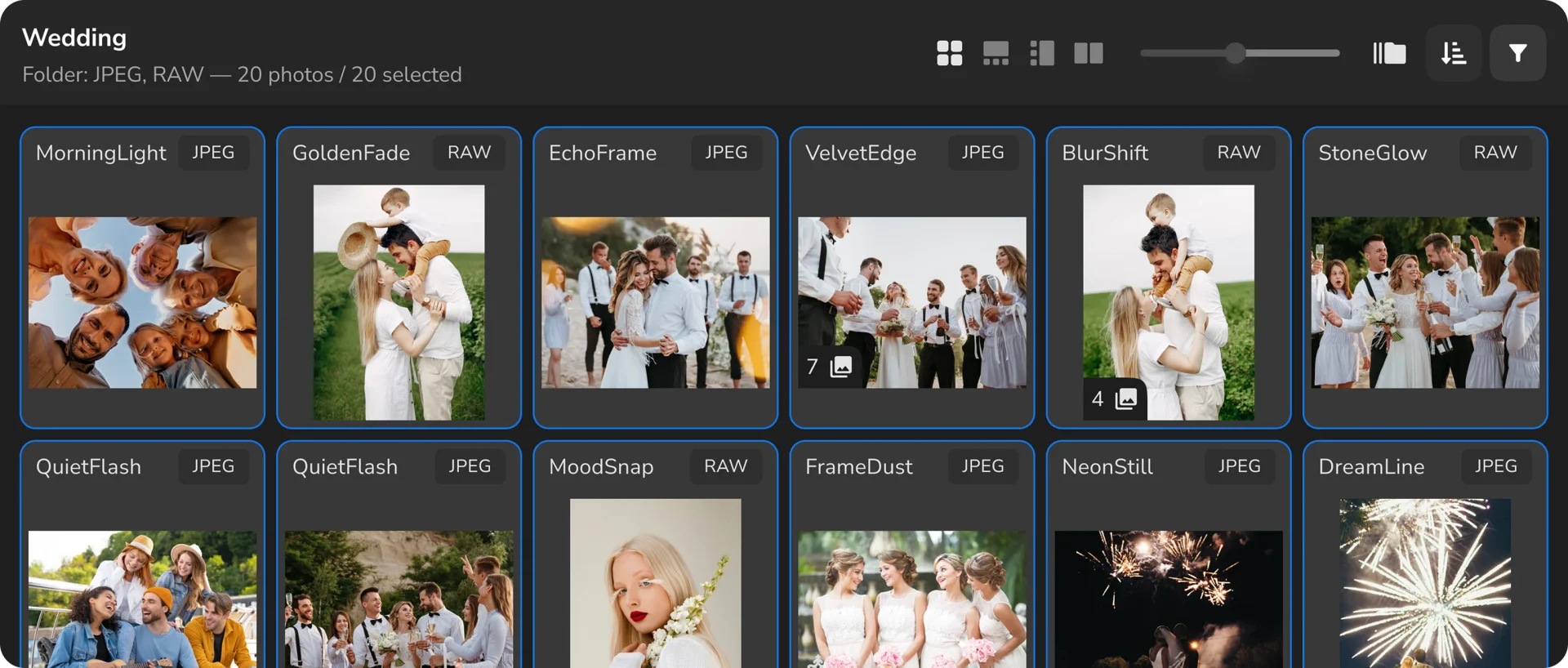Click the MoodSnap title text
This screenshot has height=668, width=1568.
pos(601,467)
